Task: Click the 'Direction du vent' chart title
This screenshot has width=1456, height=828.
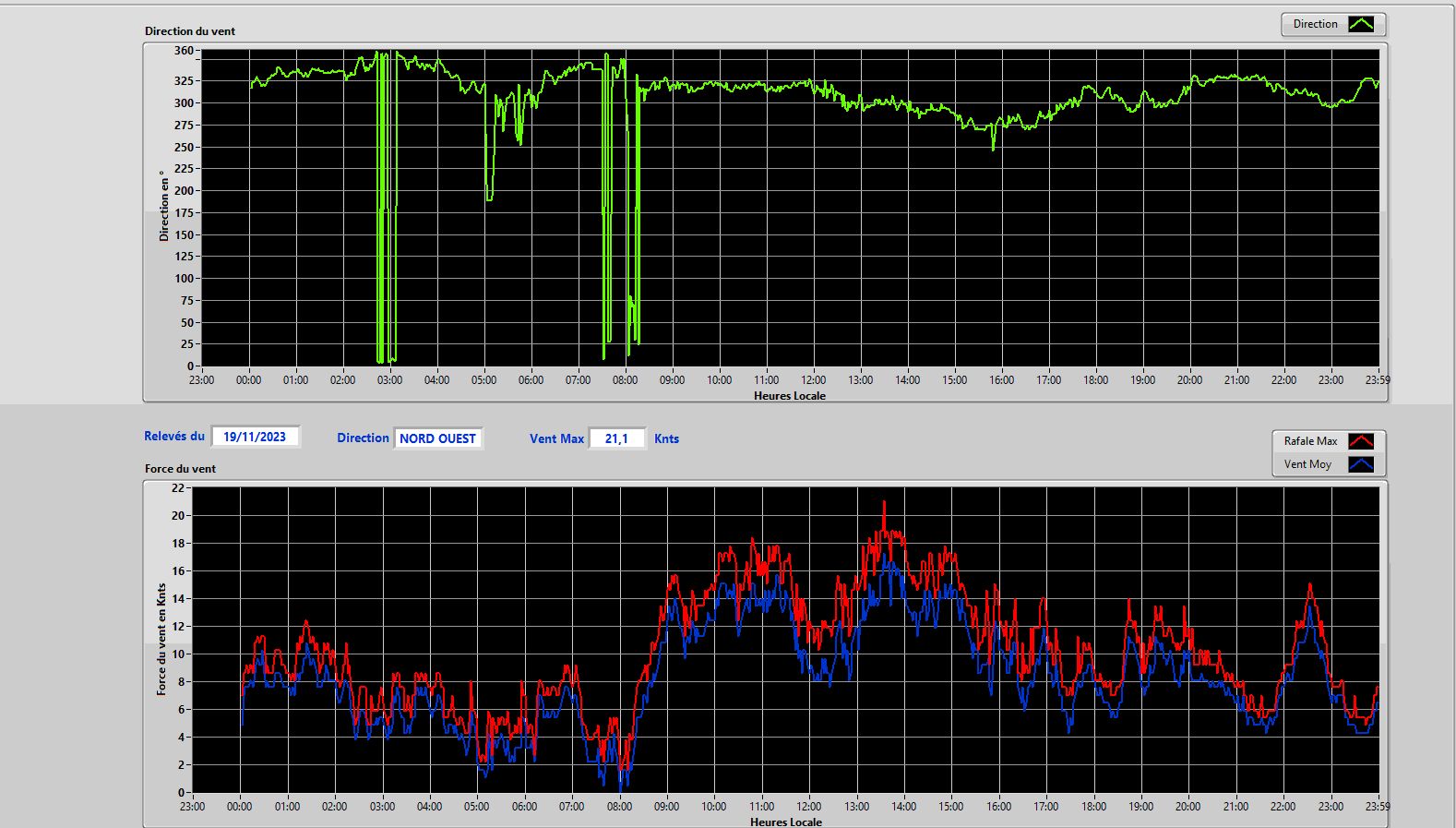Action: pos(190,31)
